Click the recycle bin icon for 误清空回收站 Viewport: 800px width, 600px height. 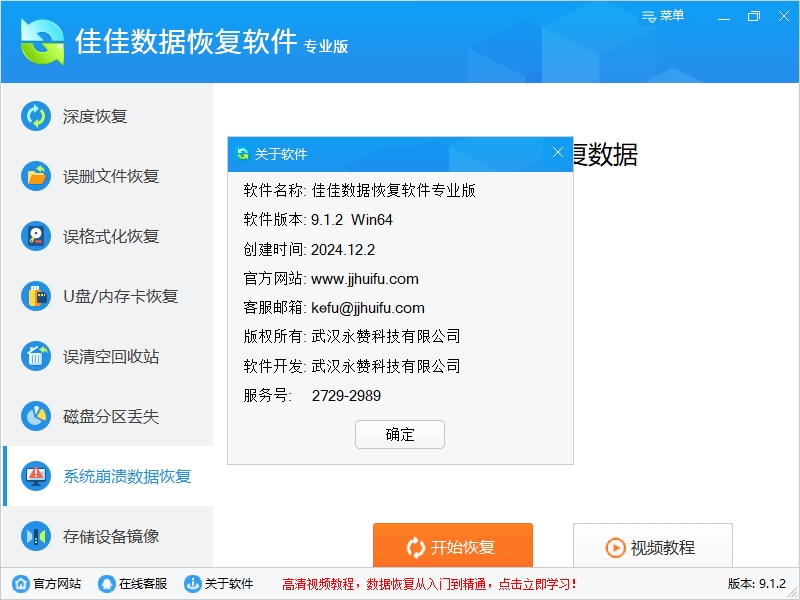36,356
